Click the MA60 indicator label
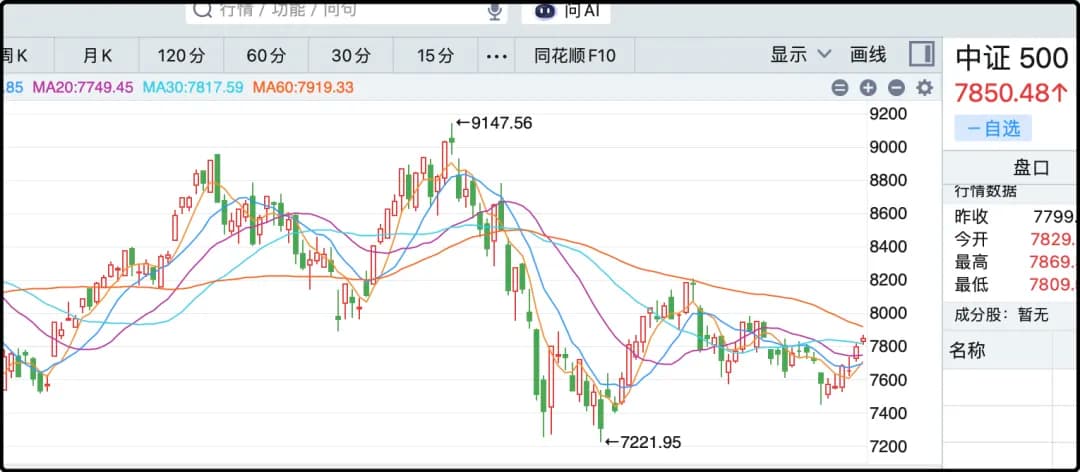 click(303, 88)
